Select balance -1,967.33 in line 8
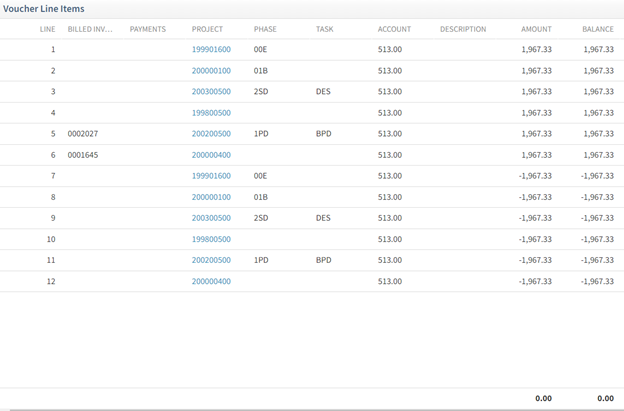 click(597, 197)
